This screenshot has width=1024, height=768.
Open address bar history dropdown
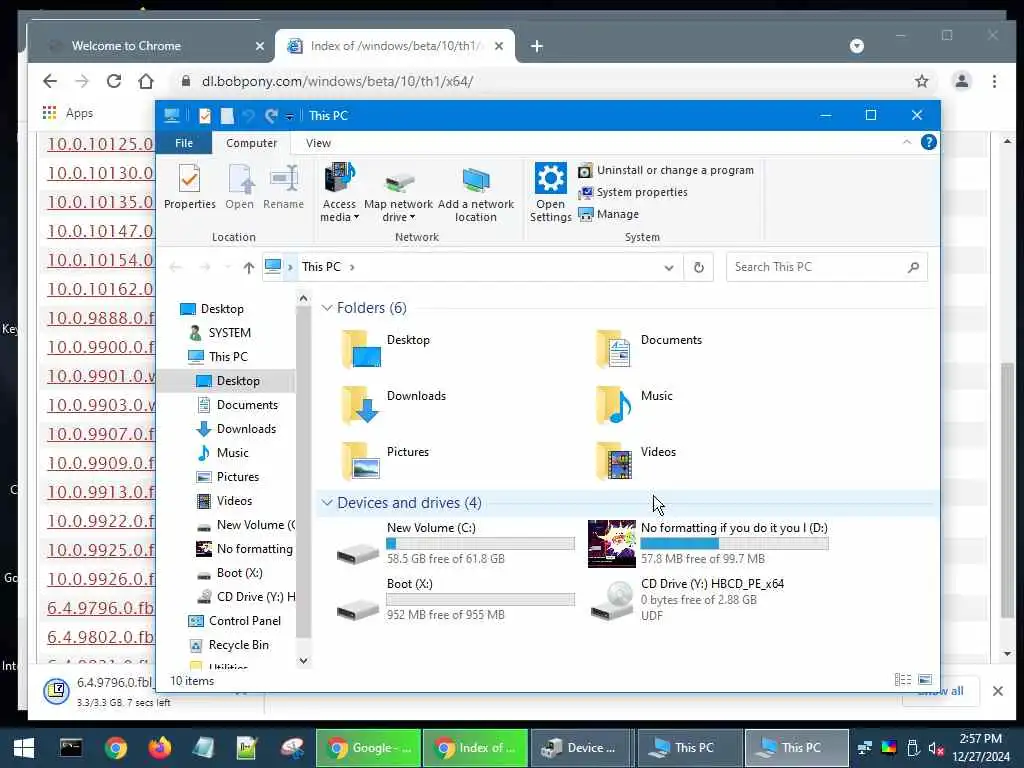pyautogui.click(x=669, y=267)
